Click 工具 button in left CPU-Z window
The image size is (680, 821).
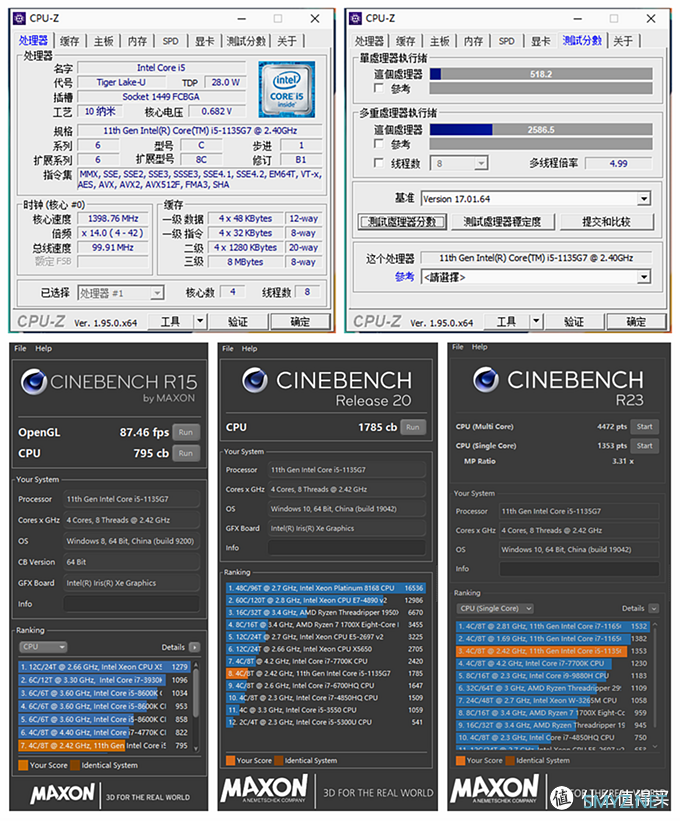point(170,321)
